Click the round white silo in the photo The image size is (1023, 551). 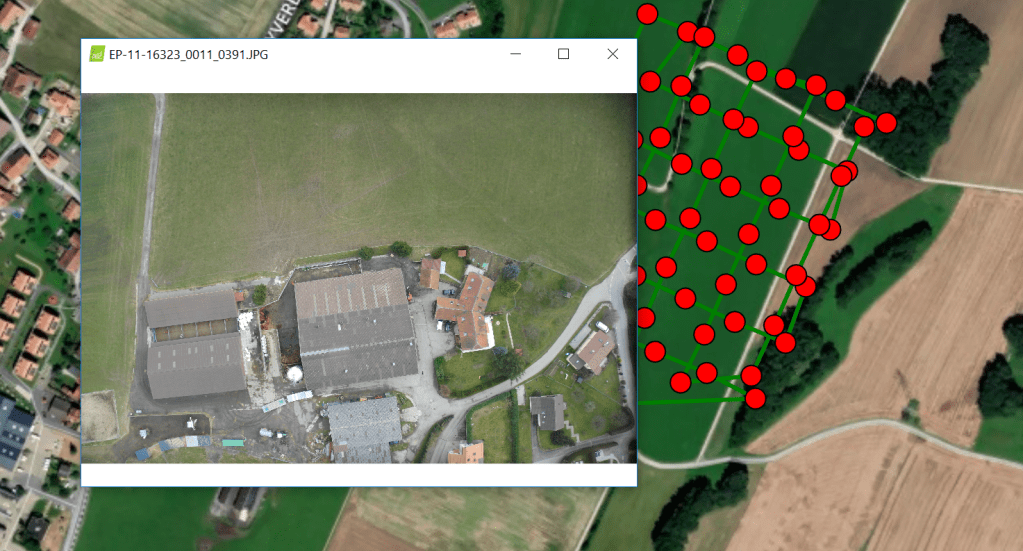295,374
